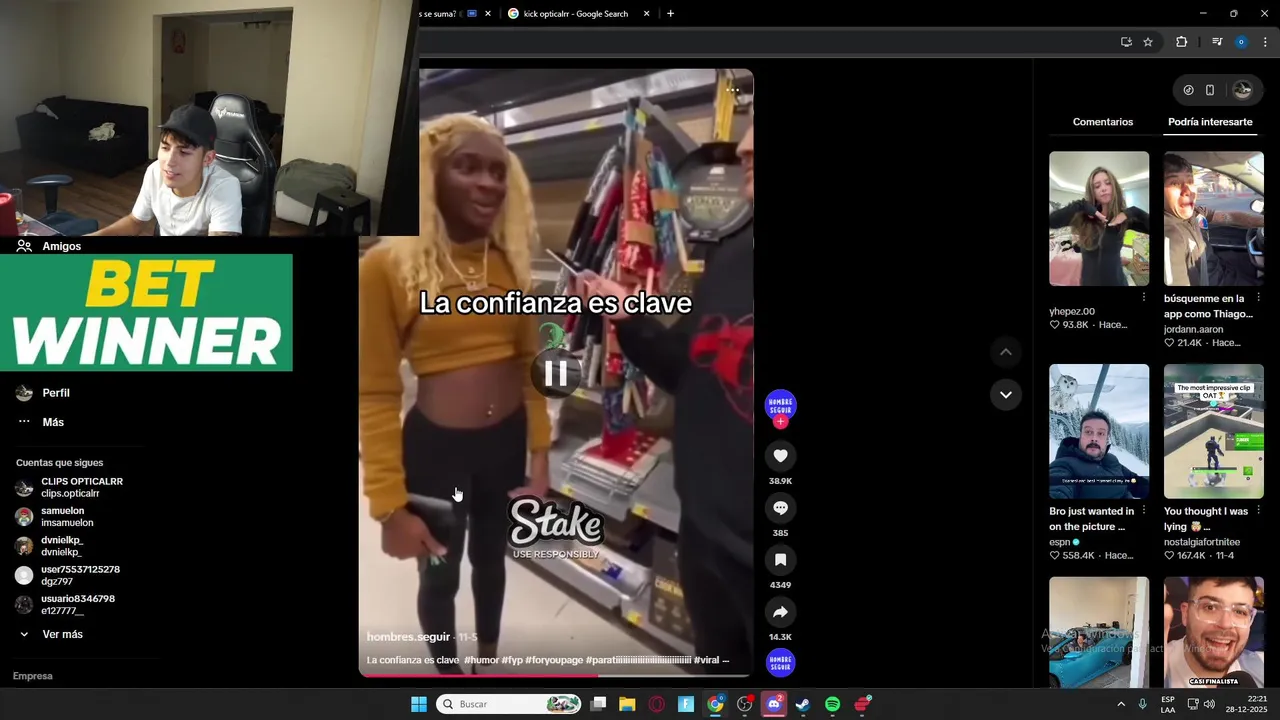Viewport: 1280px width, 720px height.
Task: Open Steam from the taskbar
Action: click(x=803, y=704)
